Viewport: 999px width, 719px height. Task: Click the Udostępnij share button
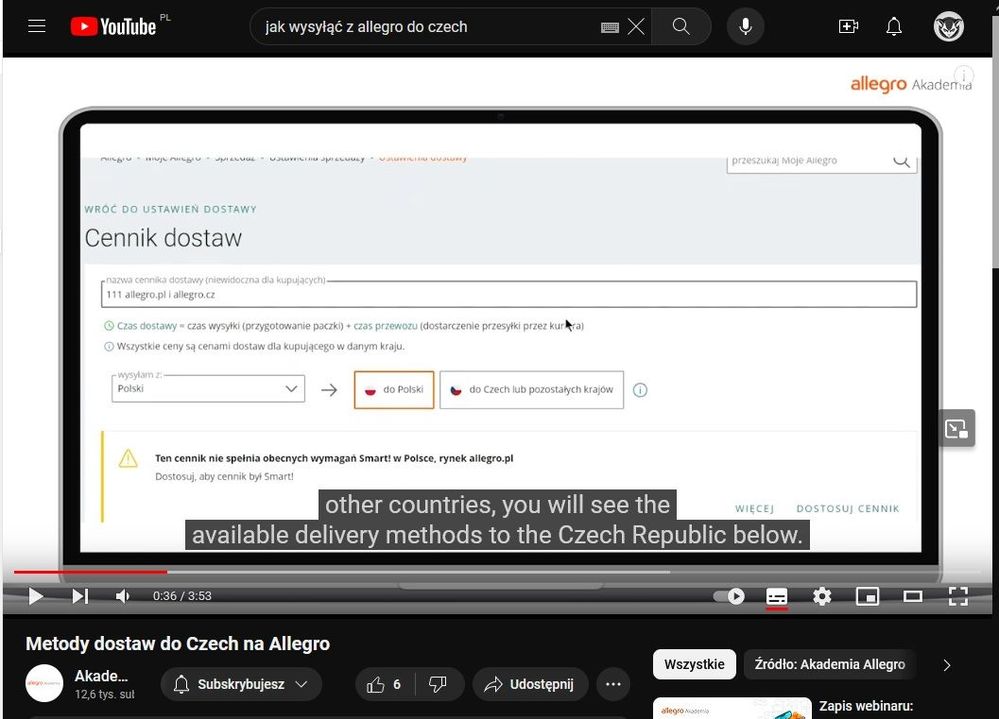tap(529, 684)
